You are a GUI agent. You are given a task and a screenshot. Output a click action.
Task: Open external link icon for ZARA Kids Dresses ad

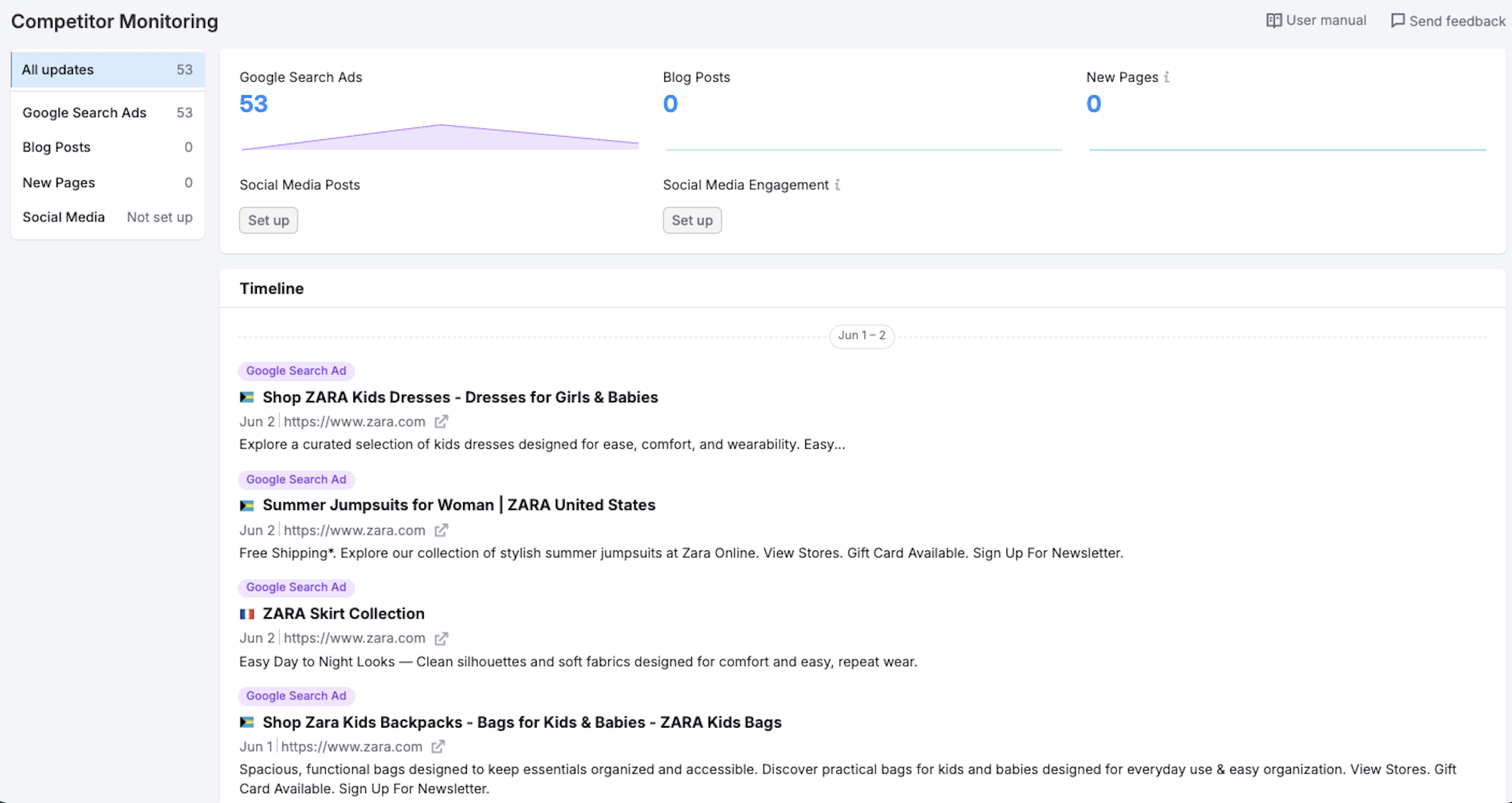[x=441, y=421]
